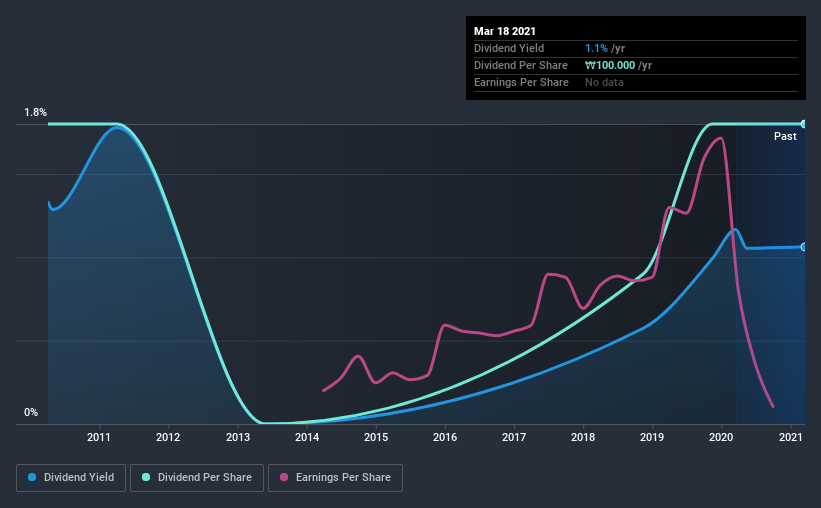Click the 2014 x-axis year label

click(307, 437)
